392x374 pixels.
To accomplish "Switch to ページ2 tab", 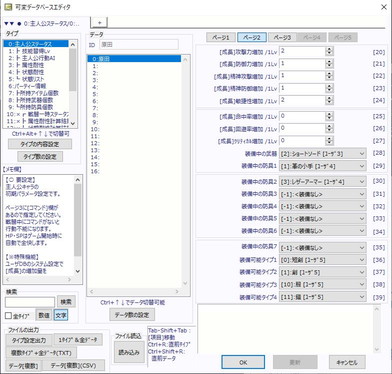I will point(252,37).
